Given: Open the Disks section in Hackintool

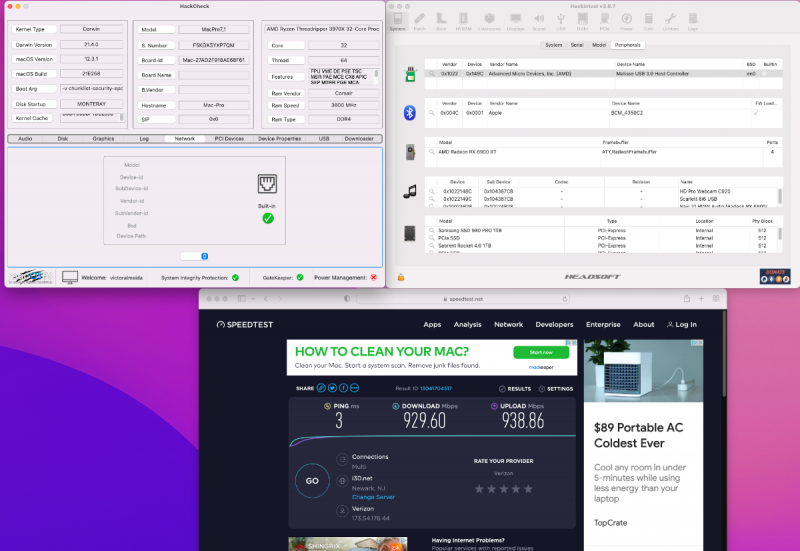Looking at the screenshot, I should pos(582,21).
